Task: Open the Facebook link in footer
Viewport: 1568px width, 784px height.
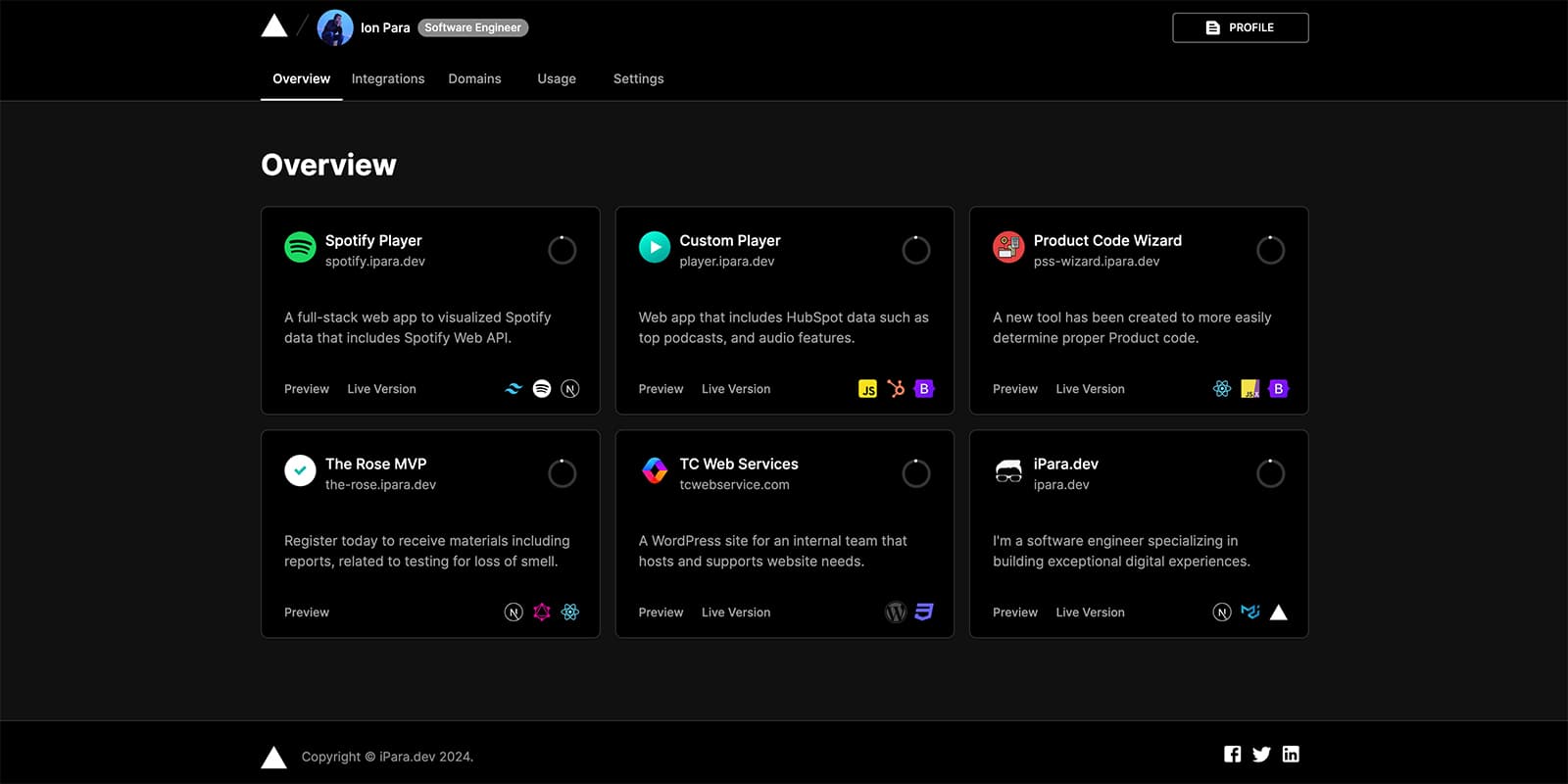Action: coord(1233,754)
